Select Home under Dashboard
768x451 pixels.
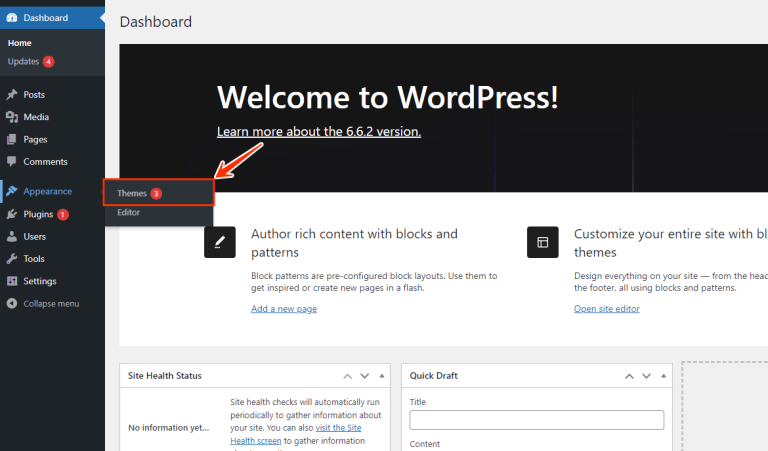click(x=20, y=43)
